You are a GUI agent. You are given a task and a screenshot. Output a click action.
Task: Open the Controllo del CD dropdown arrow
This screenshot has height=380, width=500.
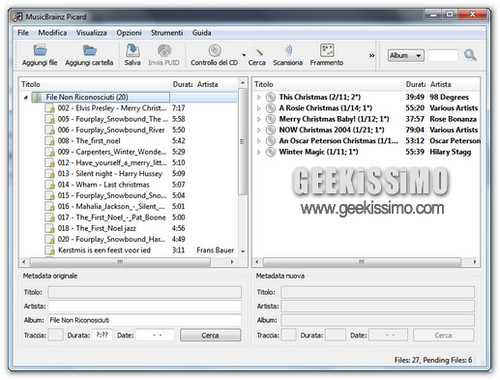tap(244, 55)
